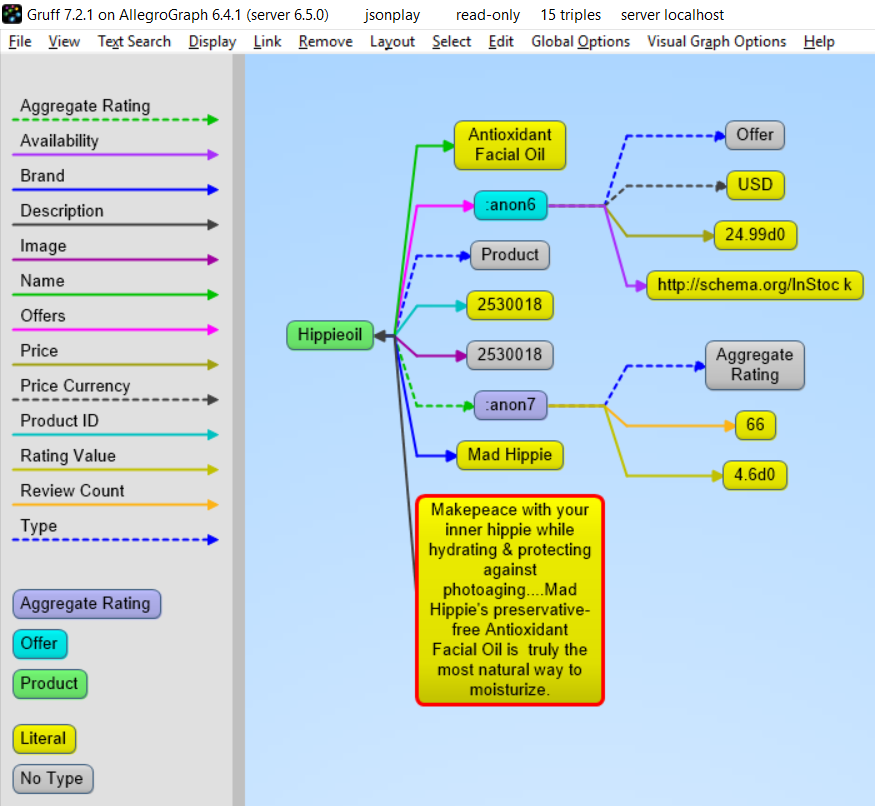The height and width of the screenshot is (806, 875).
Task: Click the Literal yellow legend swatch
Action: (44, 739)
